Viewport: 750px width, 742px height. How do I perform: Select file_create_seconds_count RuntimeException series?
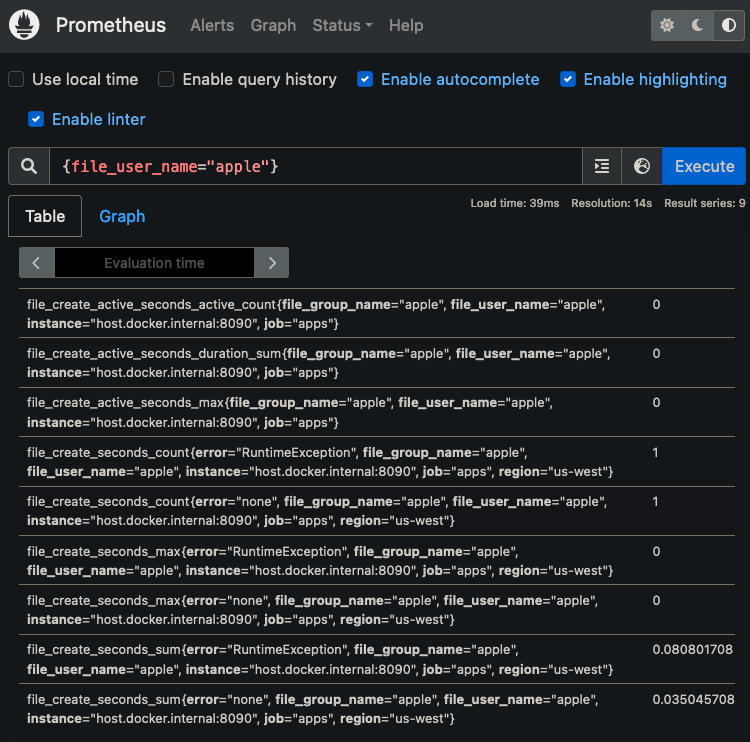coord(377,462)
